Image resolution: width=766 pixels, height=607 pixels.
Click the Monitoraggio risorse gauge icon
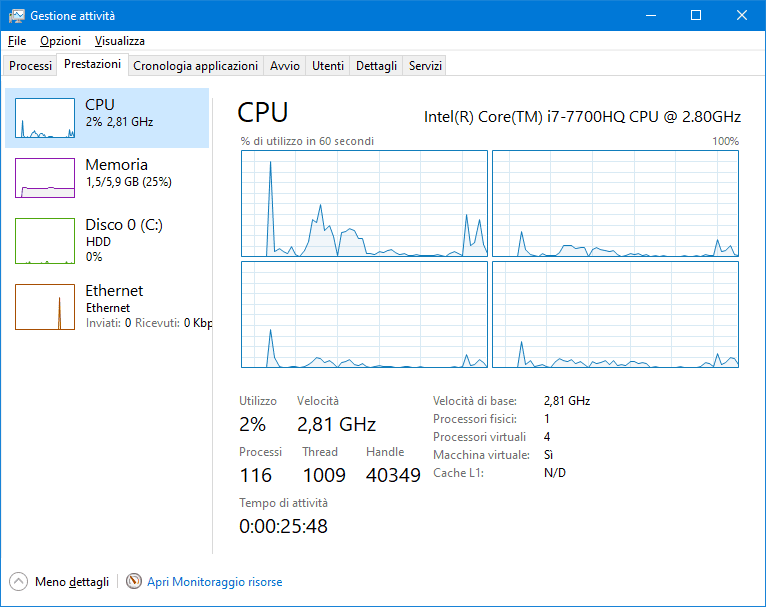[134, 581]
